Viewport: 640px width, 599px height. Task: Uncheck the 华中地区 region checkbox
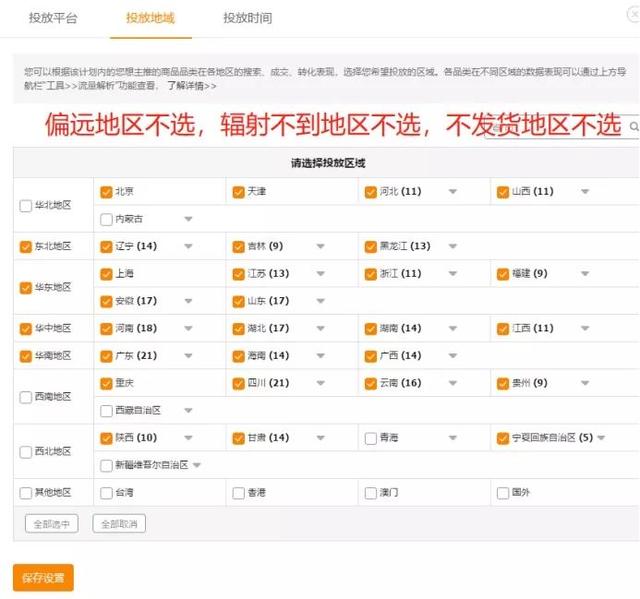click(x=26, y=328)
